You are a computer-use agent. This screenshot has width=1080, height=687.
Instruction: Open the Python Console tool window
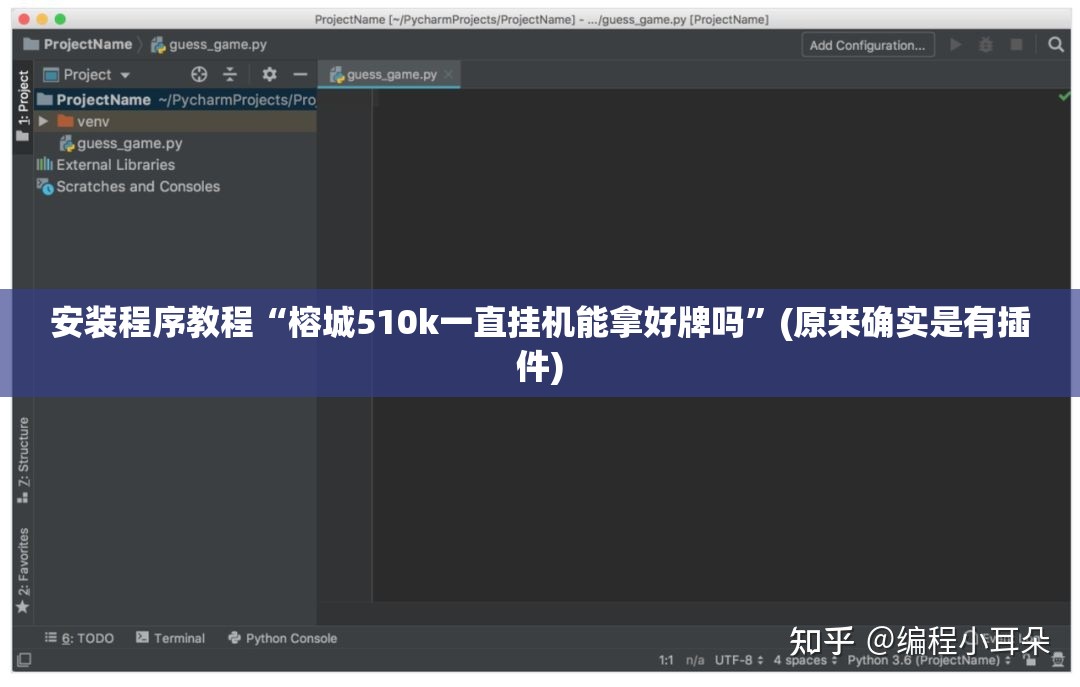(x=282, y=638)
